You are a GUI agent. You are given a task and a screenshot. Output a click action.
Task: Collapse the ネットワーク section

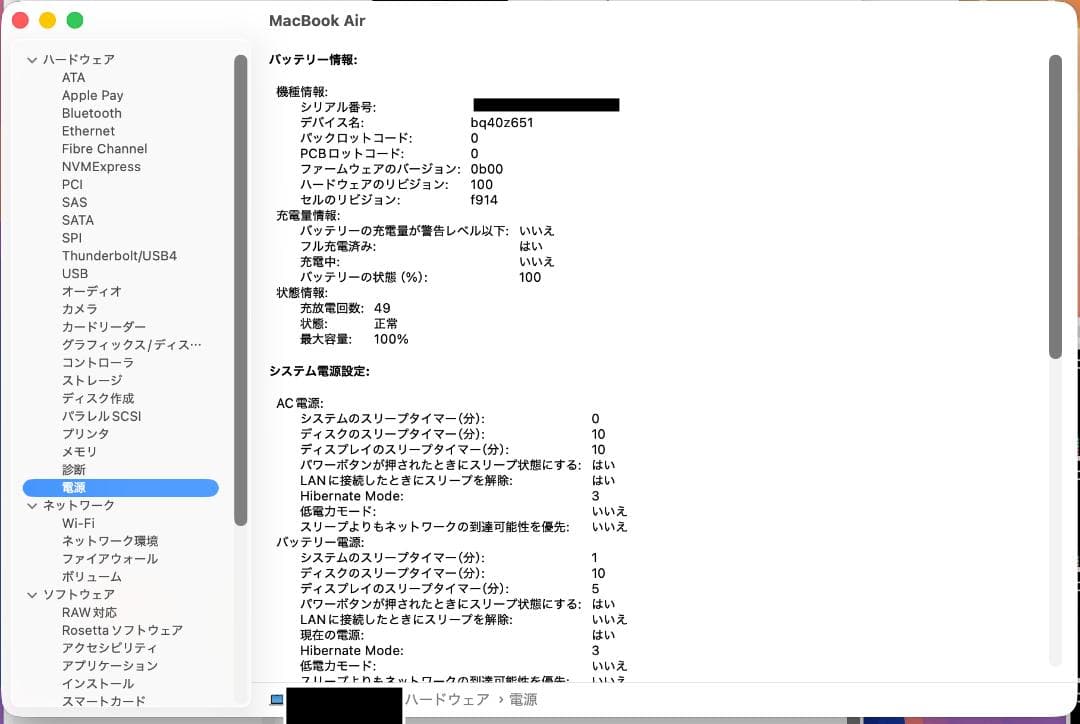(x=33, y=505)
